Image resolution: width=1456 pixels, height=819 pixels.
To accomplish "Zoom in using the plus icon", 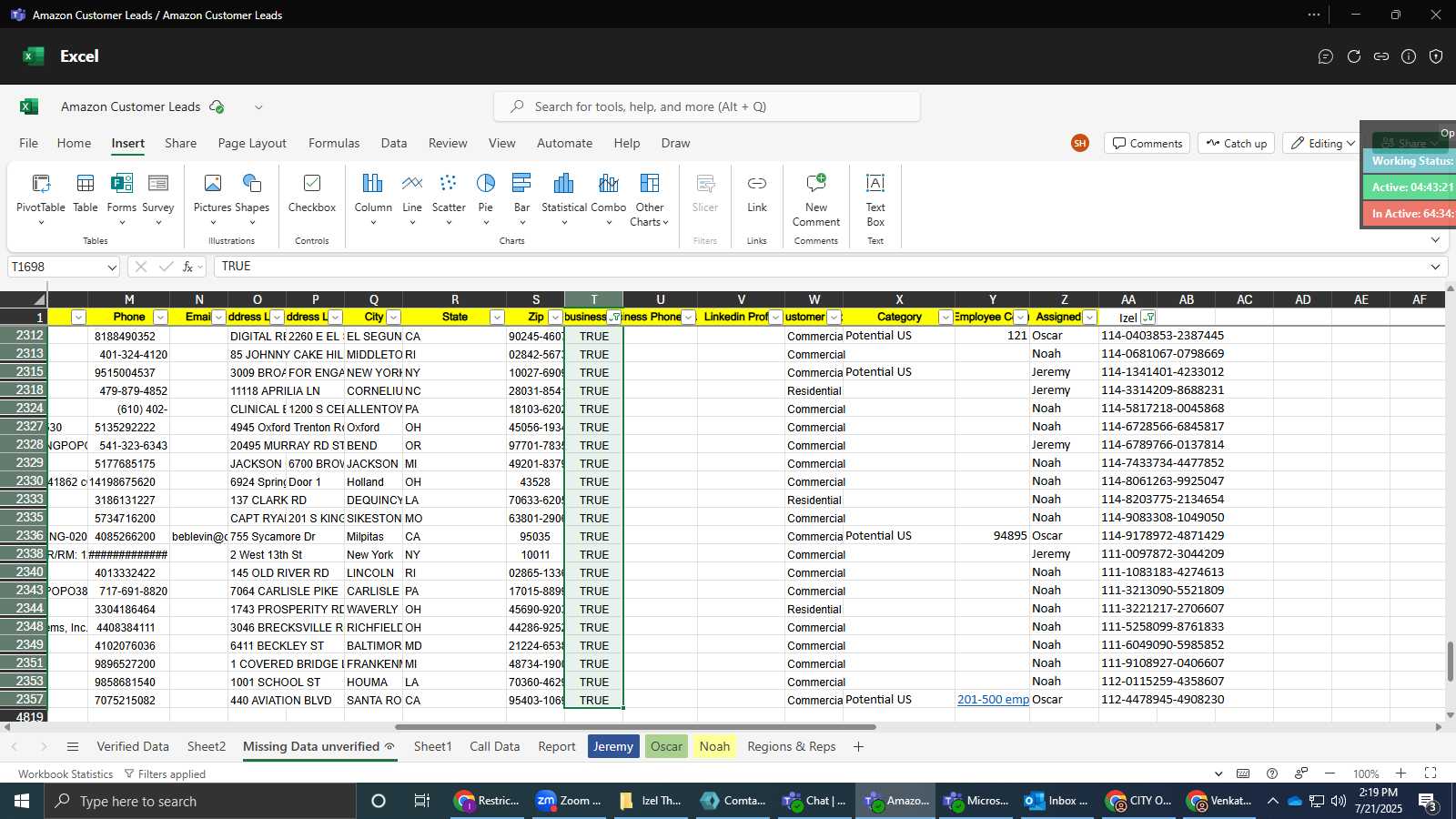I will point(1401,773).
